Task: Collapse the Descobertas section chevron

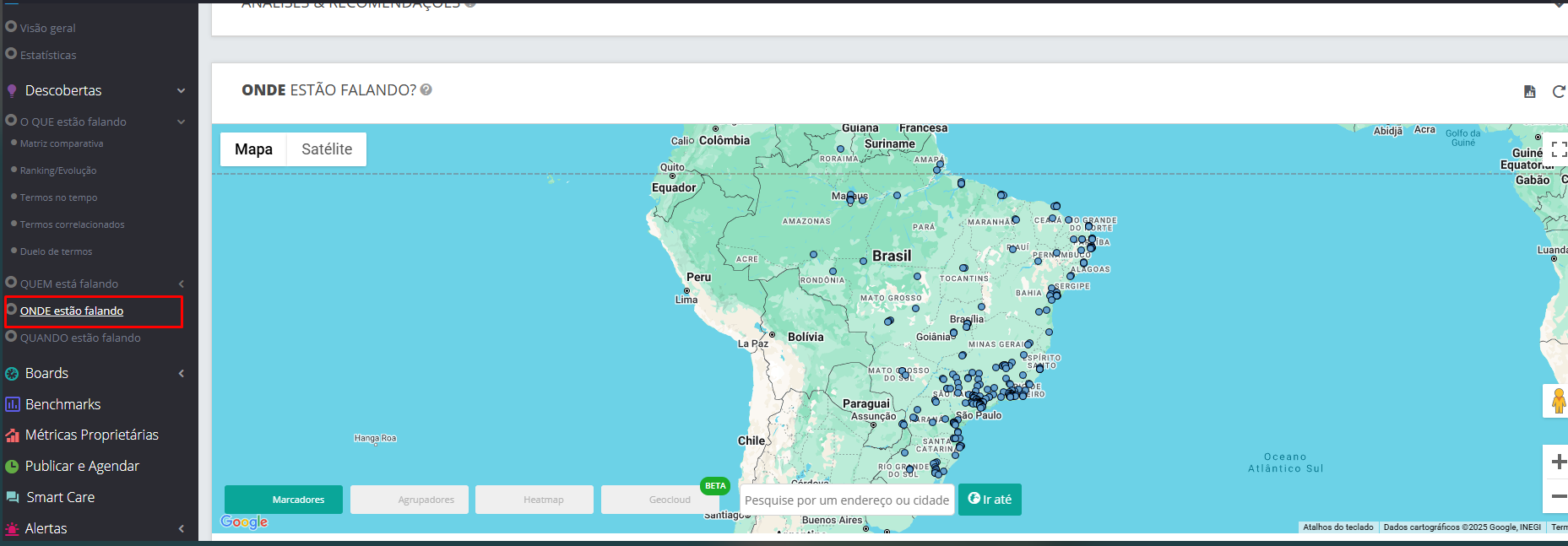Action: coord(181,91)
